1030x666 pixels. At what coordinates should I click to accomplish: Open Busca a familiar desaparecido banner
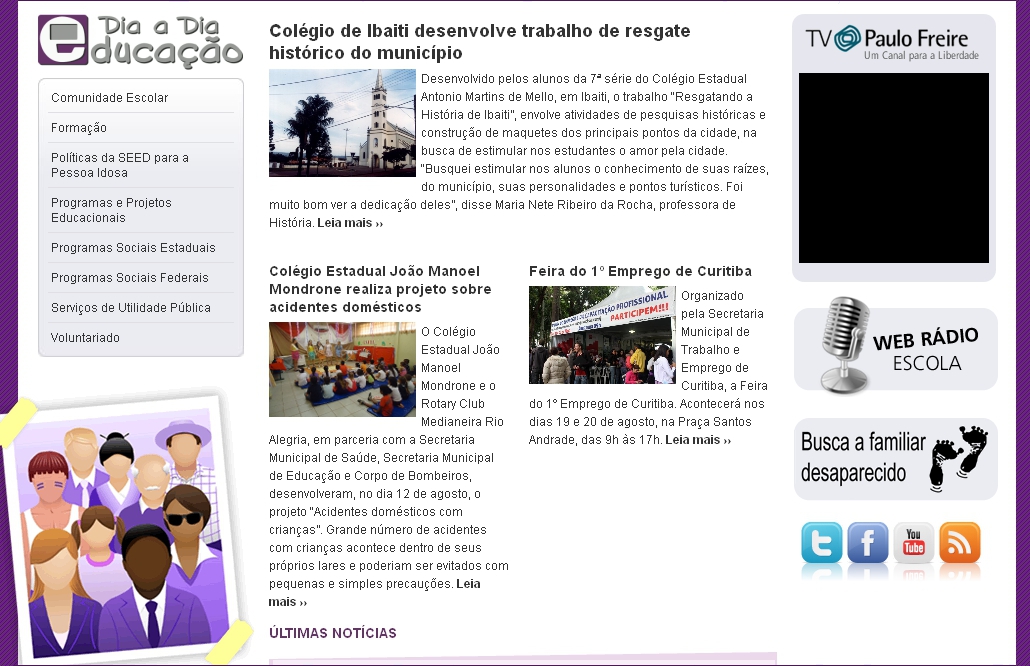tap(895, 458)
